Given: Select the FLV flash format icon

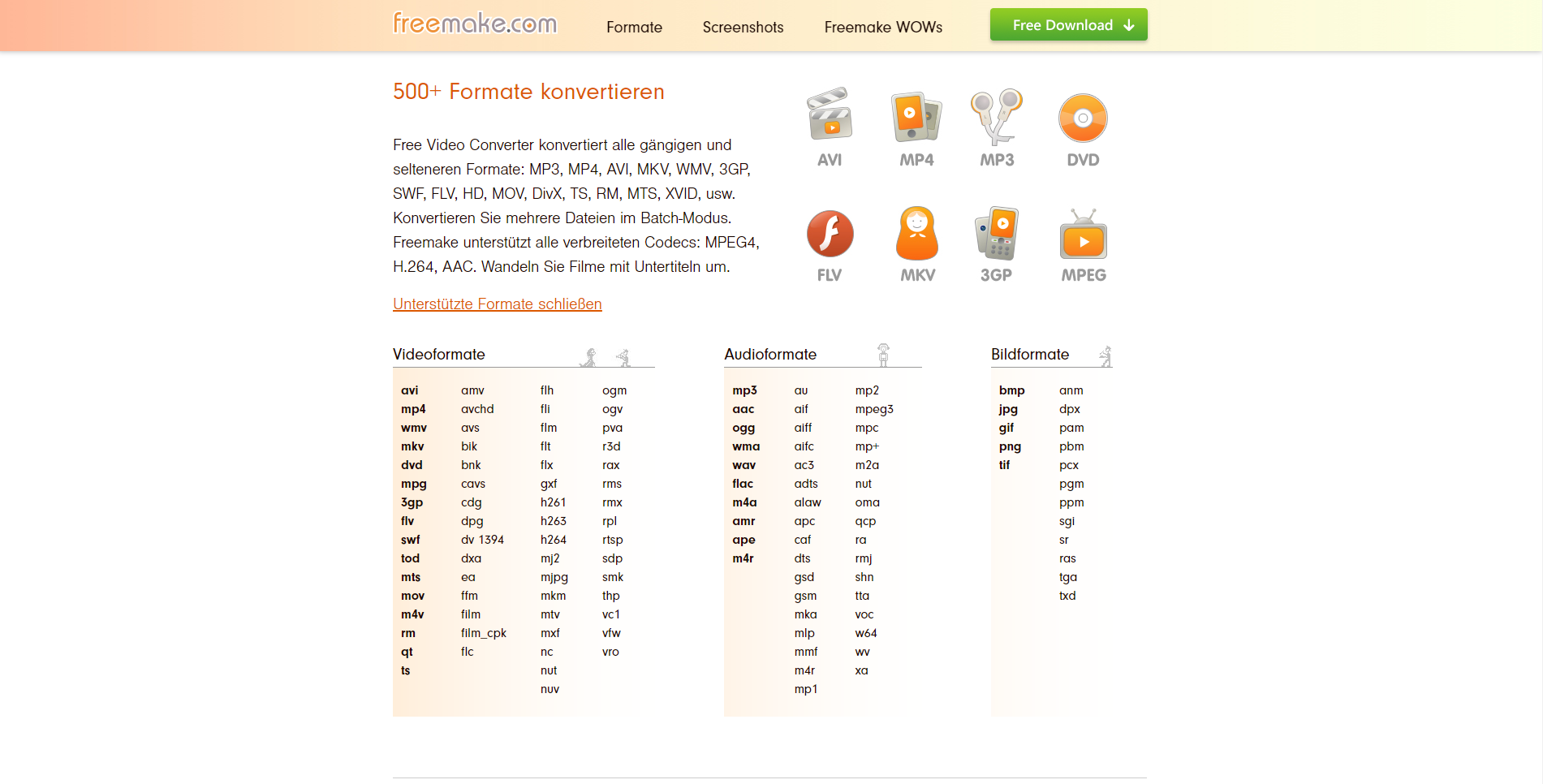Looking at the screenshot, I should tap(830, 234).
